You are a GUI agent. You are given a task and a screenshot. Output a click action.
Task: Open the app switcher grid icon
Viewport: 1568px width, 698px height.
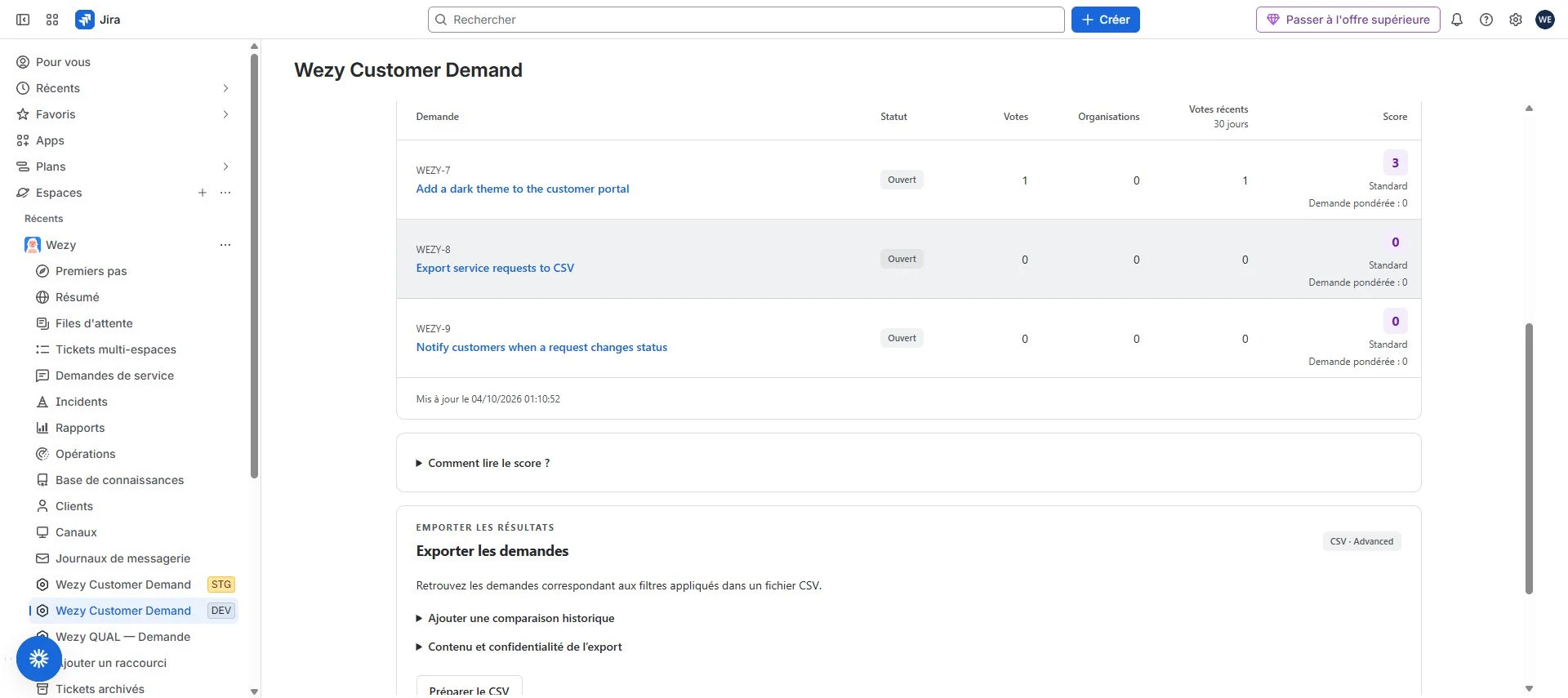coord(52,20)
